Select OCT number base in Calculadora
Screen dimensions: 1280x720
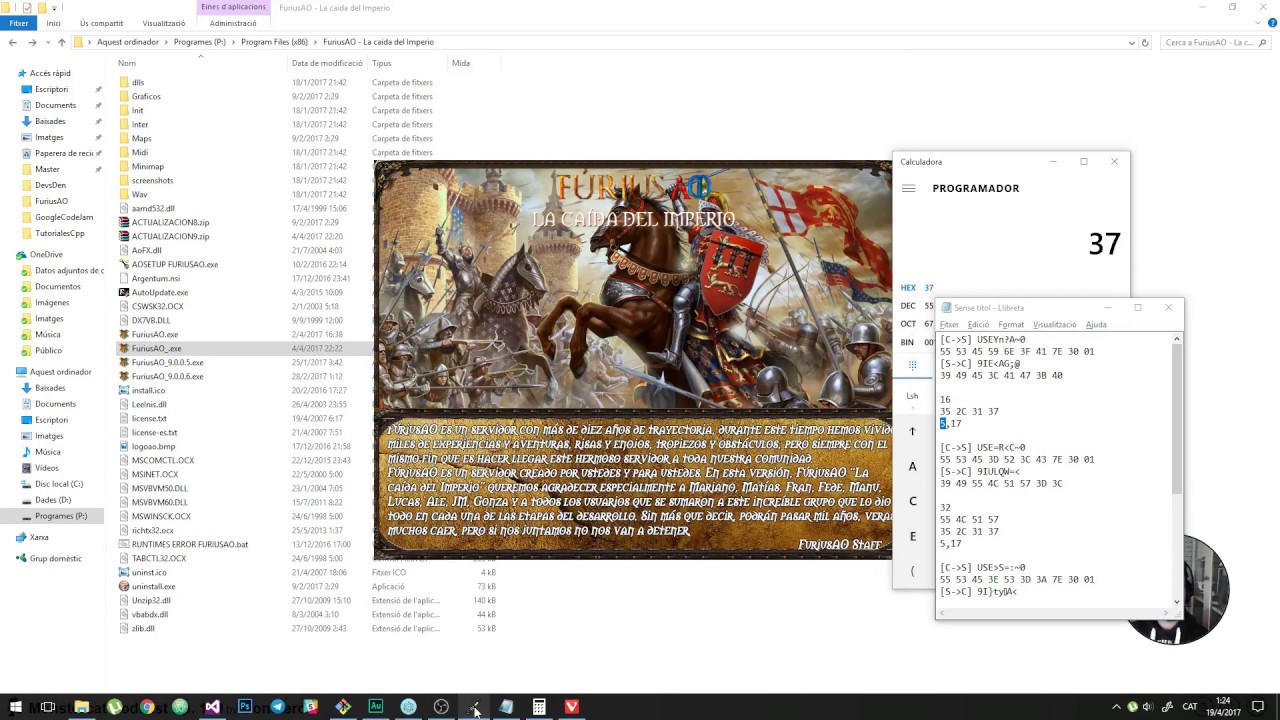pyautogui.click(x=917, y=324)
